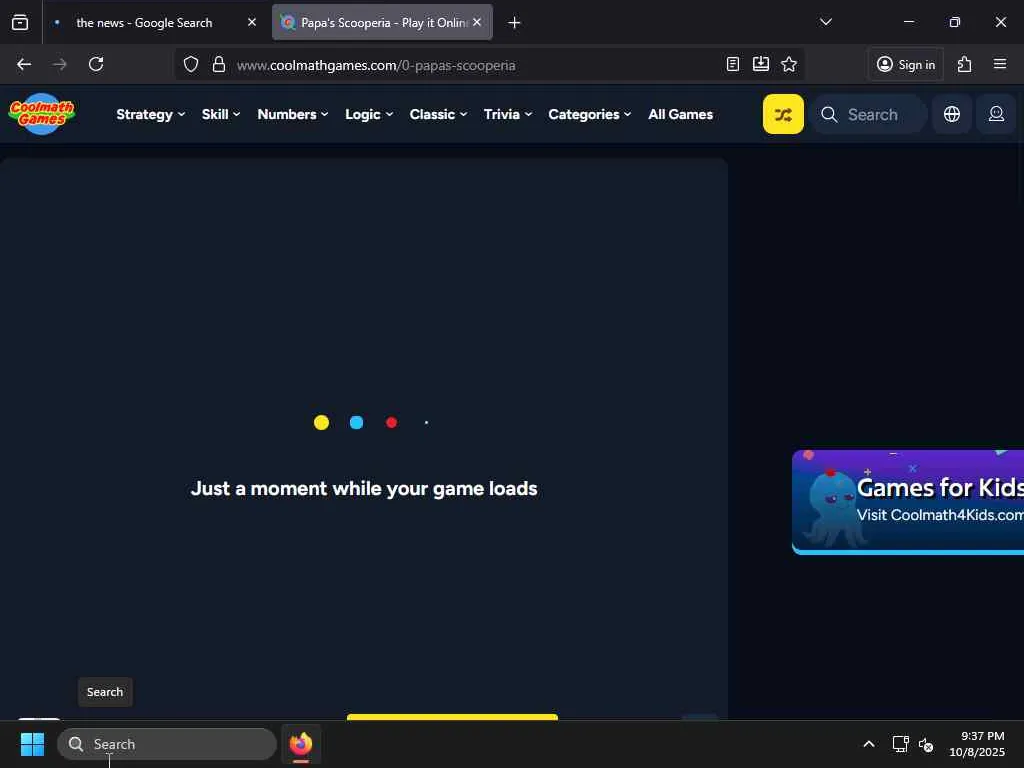The height and width of the screenshot is (768, 1024).
Task: Open the clock showing 9:37 PM
Action: tap(977, 744)
